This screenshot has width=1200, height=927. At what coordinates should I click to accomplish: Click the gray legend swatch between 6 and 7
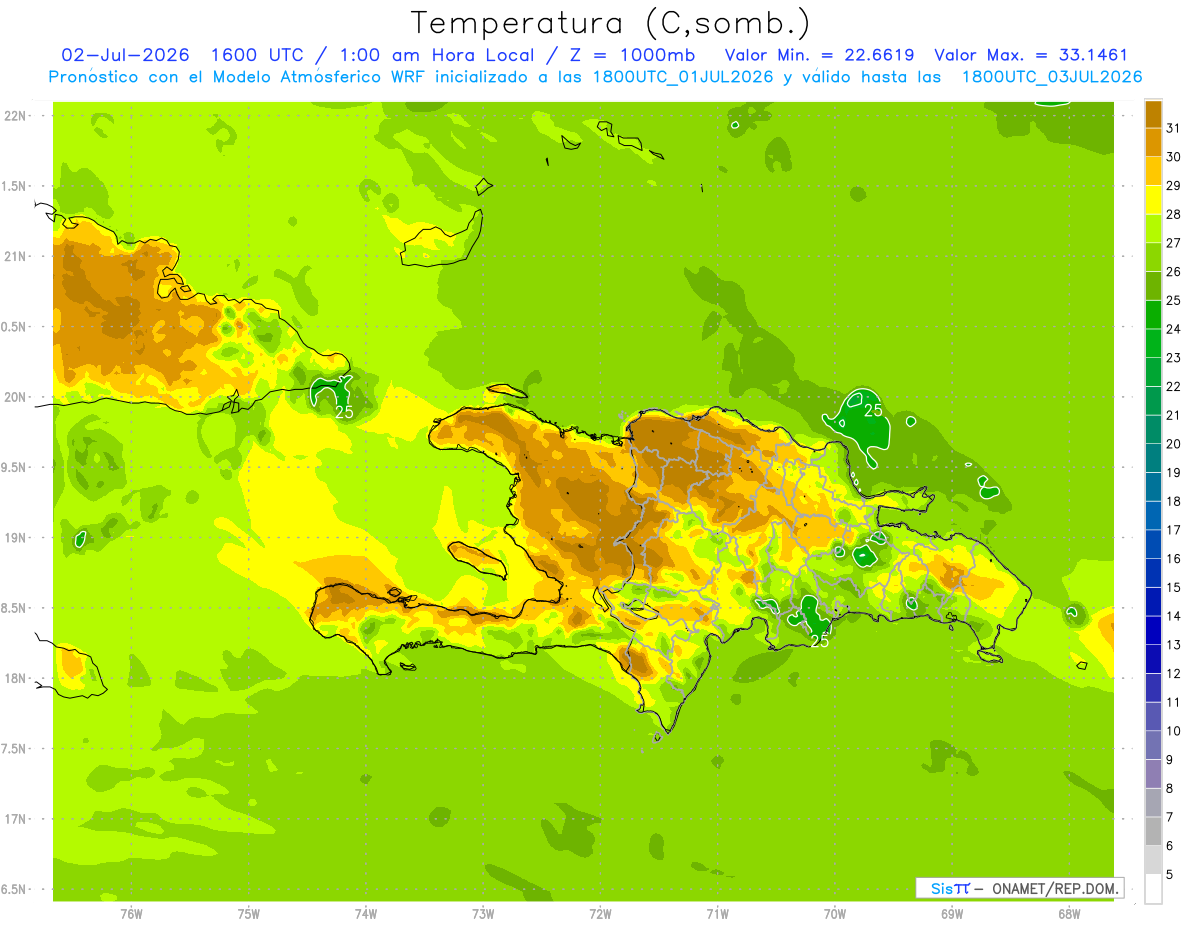pos(1153,831)
